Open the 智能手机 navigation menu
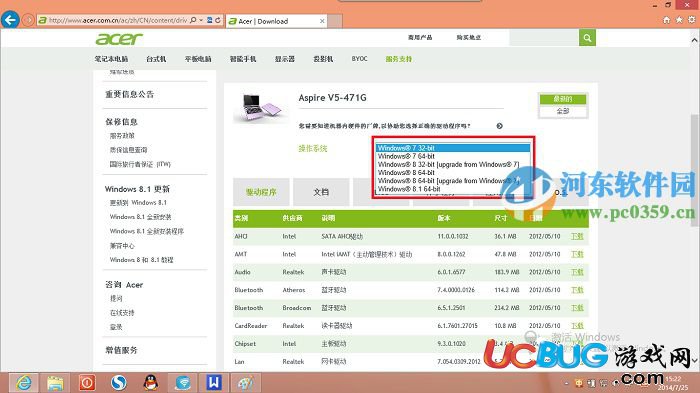Screen dimensions: 700x393 click(243, 59)
